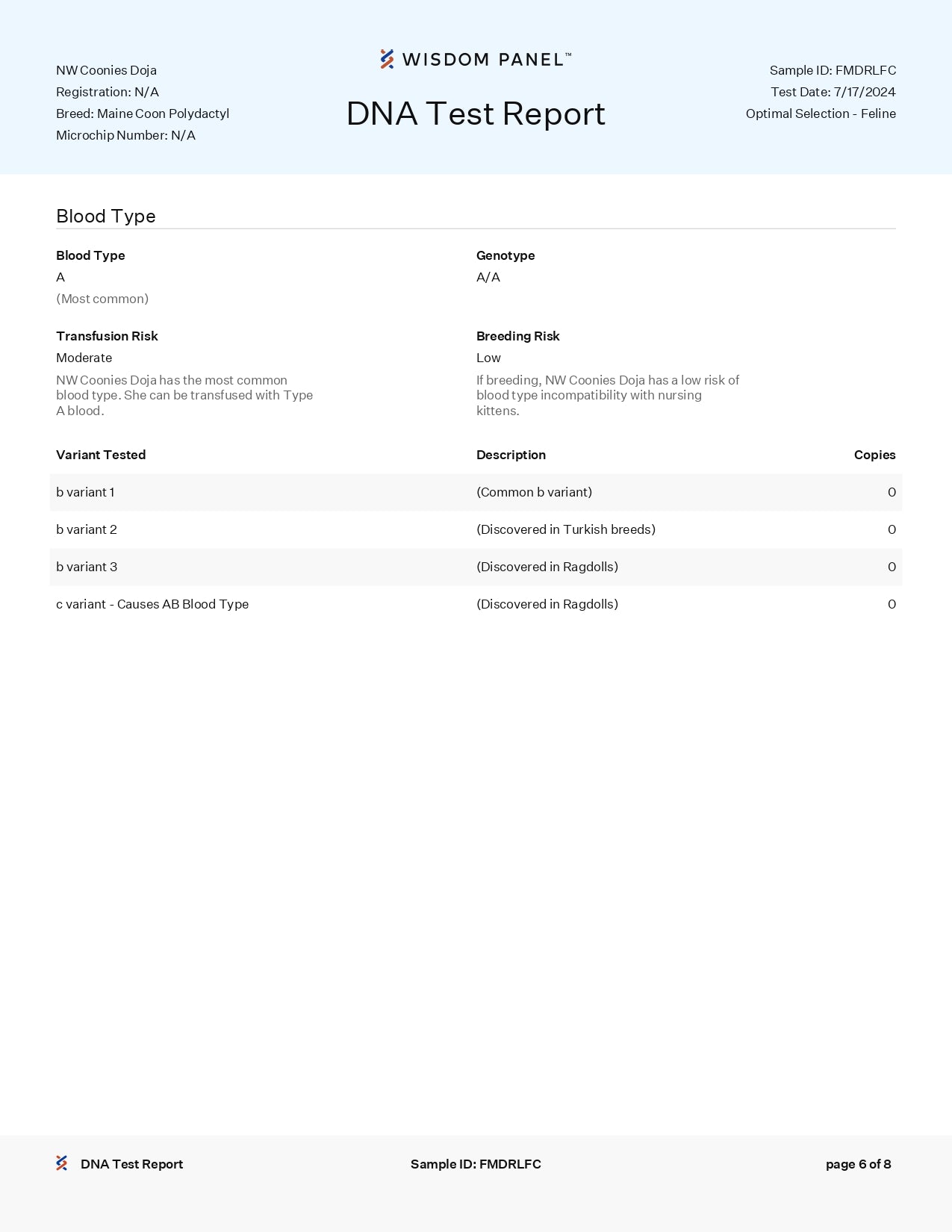Click the Breed: Maine Coon Polydactyl line
The height and width of the screenshot is (1232, 952).
pos(143,113)
